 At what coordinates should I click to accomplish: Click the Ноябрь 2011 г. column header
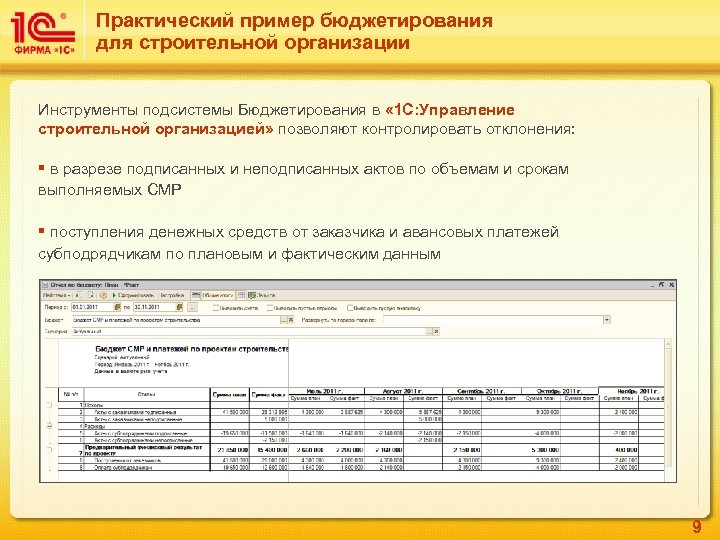point(632,391)
